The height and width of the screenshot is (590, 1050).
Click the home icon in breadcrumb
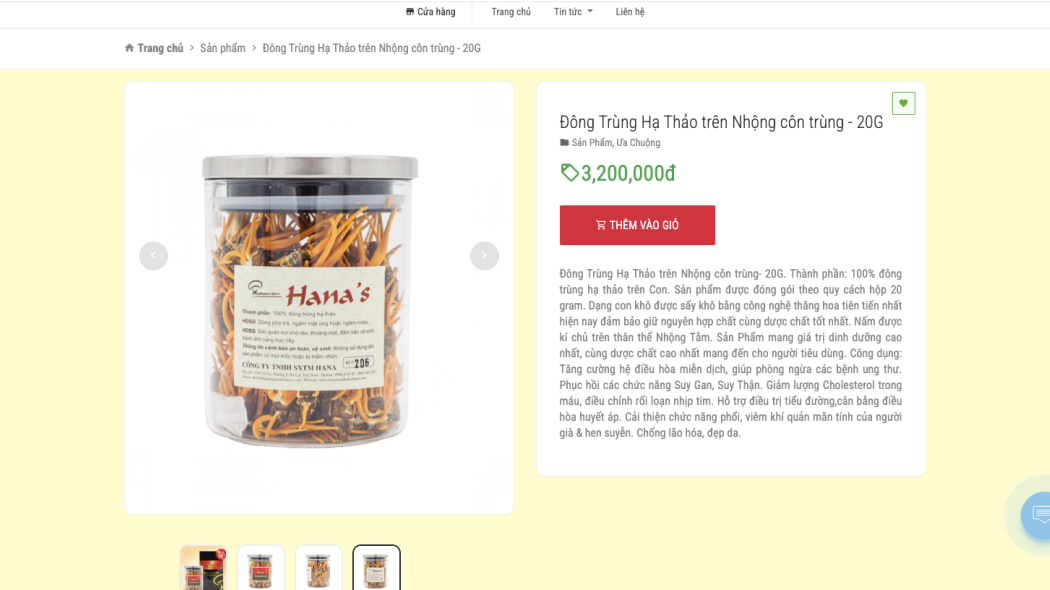129,48
